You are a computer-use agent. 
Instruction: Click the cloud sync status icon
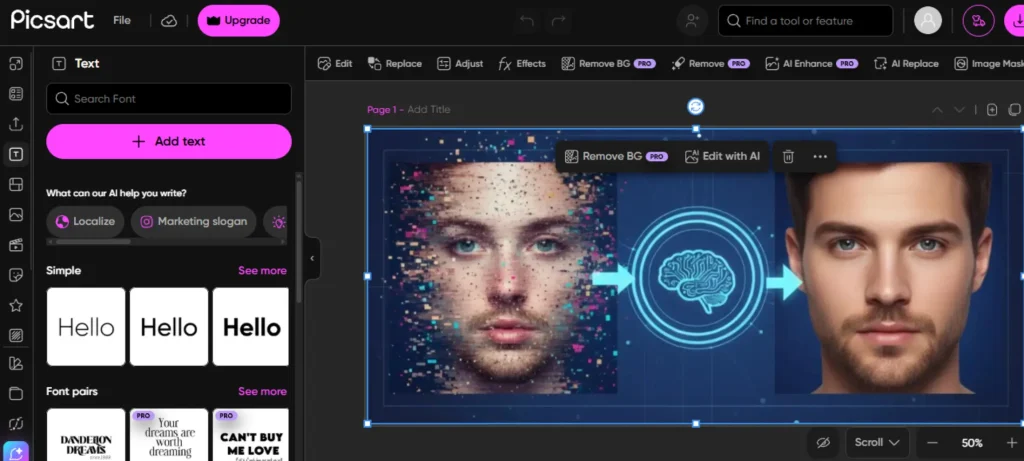168,21
